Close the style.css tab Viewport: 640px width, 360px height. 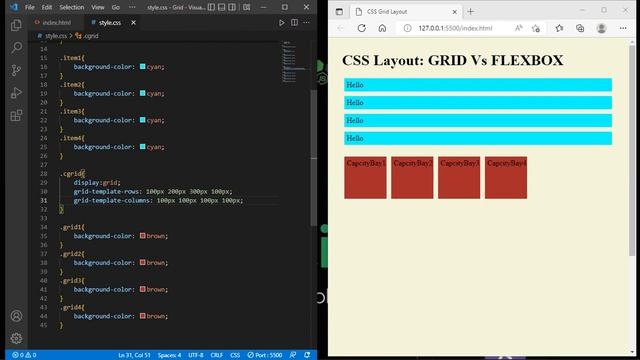coord(133,22)
